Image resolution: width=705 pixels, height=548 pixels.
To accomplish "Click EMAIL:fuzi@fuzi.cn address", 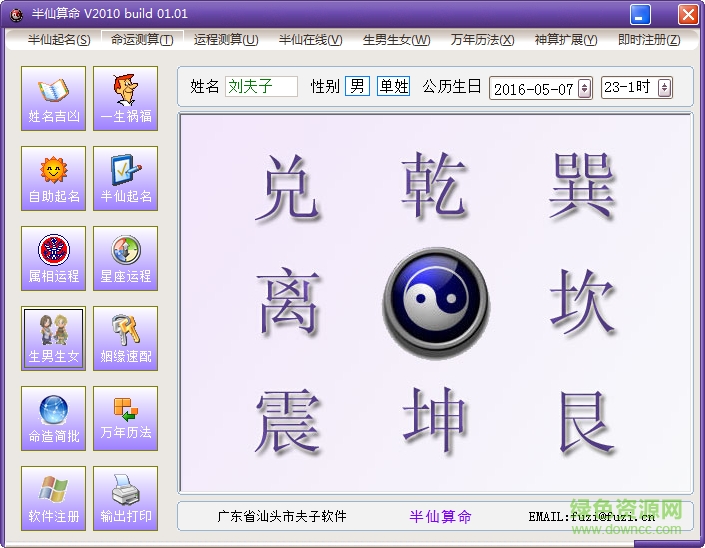I will point(592,517).
